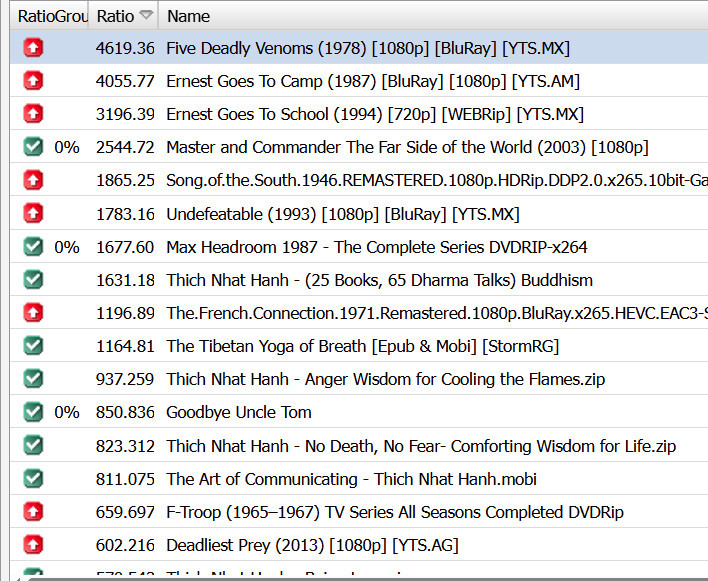
Task: Click green check icon for Goodbye Uncle Tom
Action: coord(33,412)
